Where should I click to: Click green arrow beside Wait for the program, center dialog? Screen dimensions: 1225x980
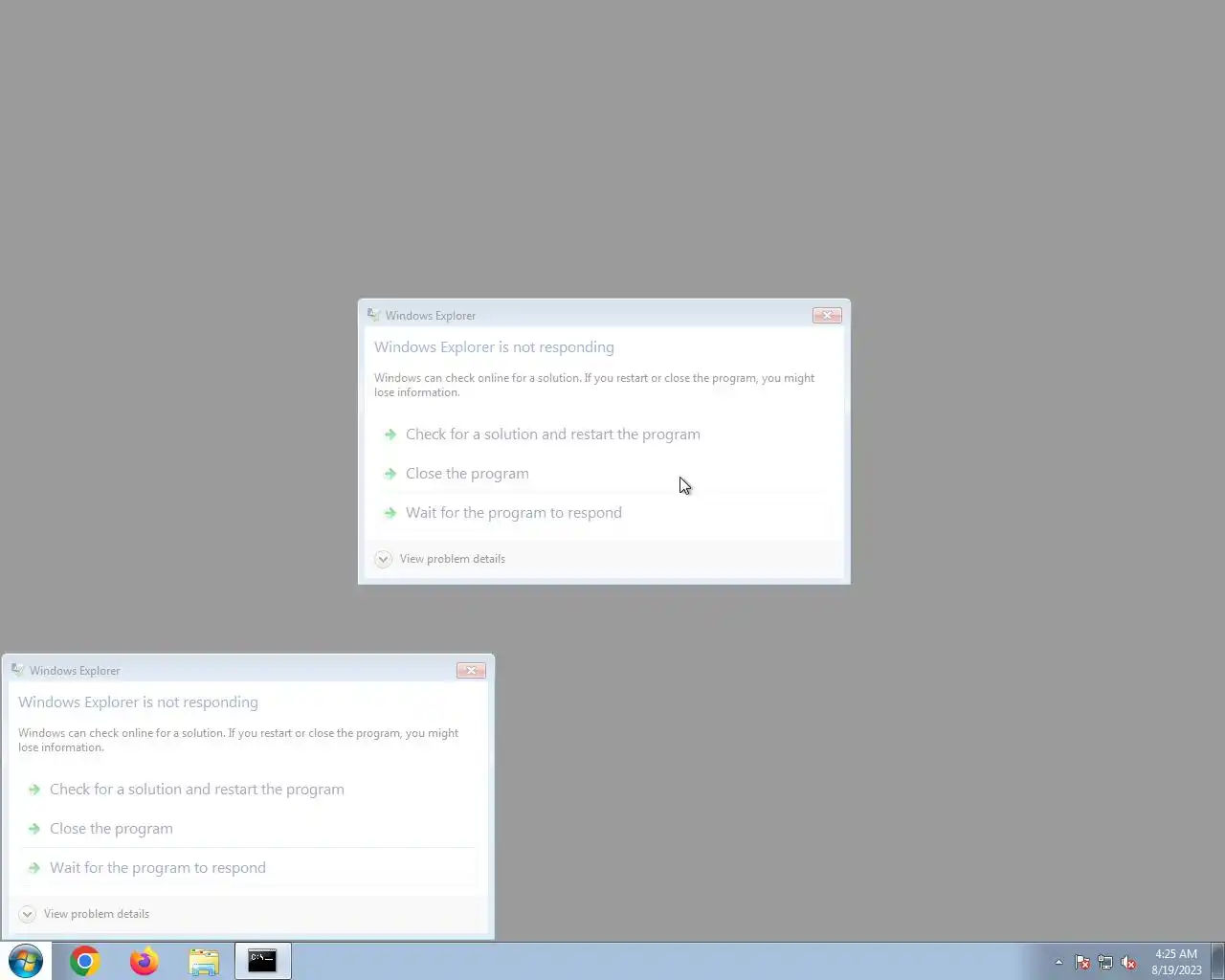coord(390,513)
